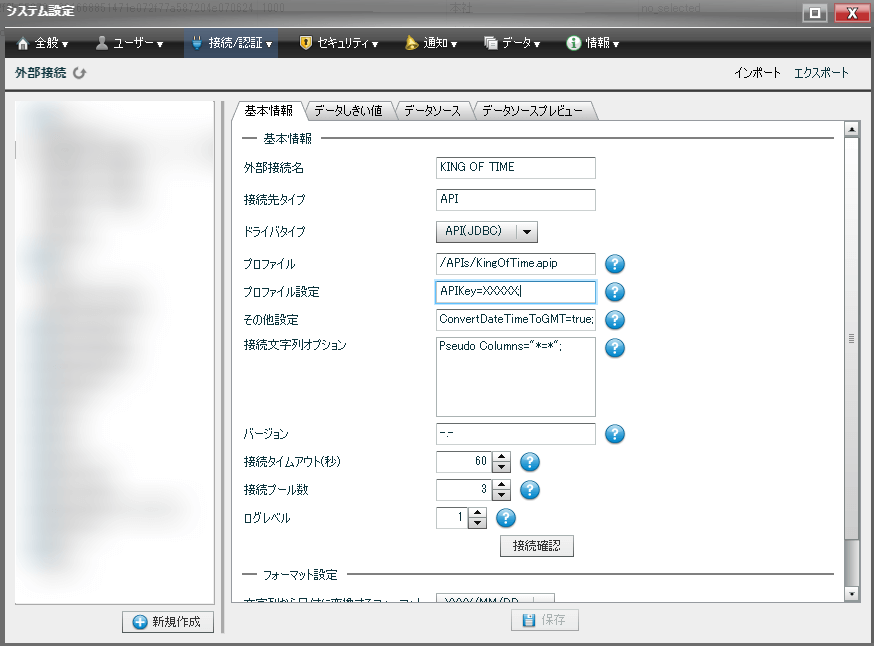
Task: Increase the 接続タイムアウト(秒) value
Action: tap(502, 456)
